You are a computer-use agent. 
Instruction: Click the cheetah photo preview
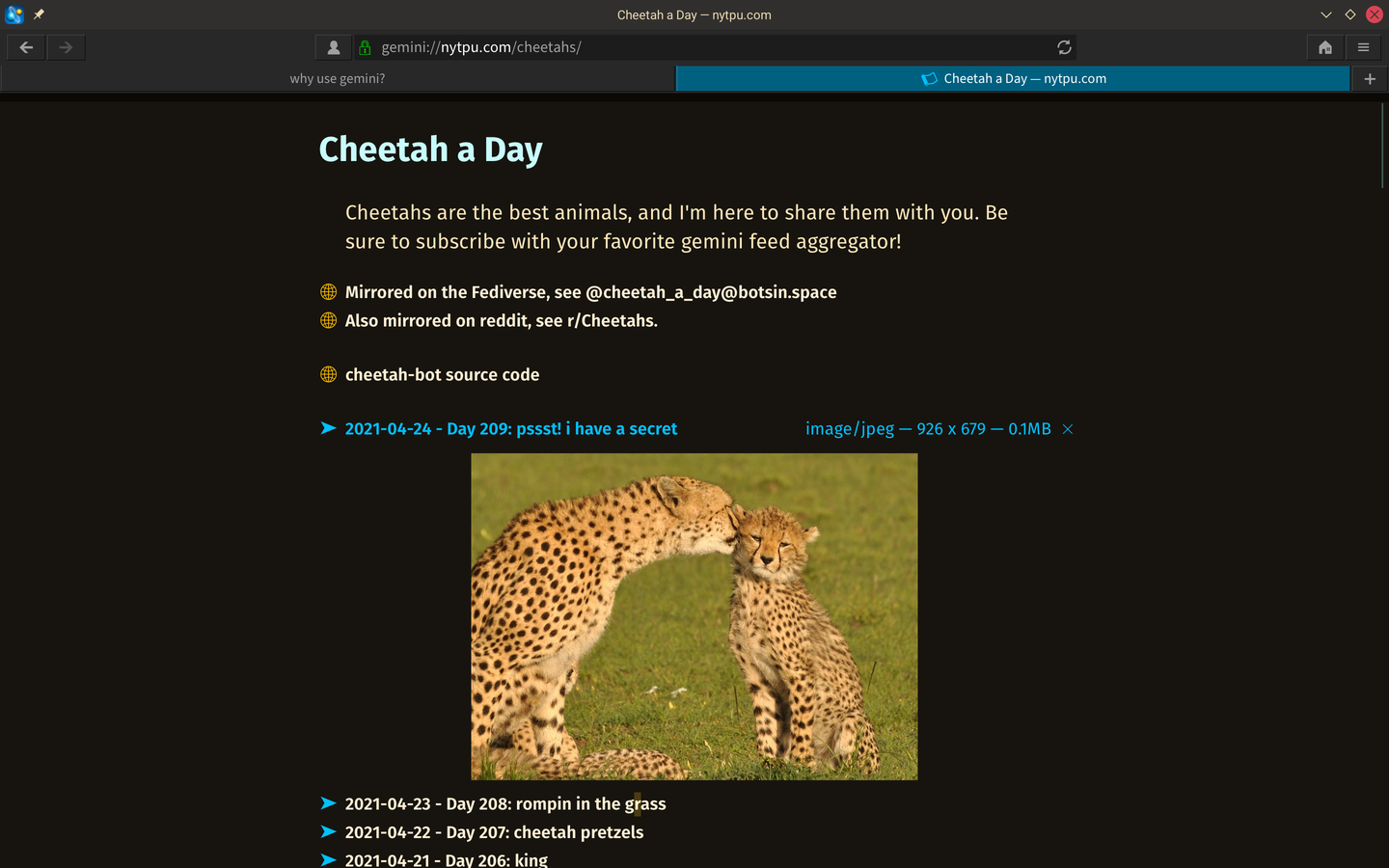click(694, 616)
